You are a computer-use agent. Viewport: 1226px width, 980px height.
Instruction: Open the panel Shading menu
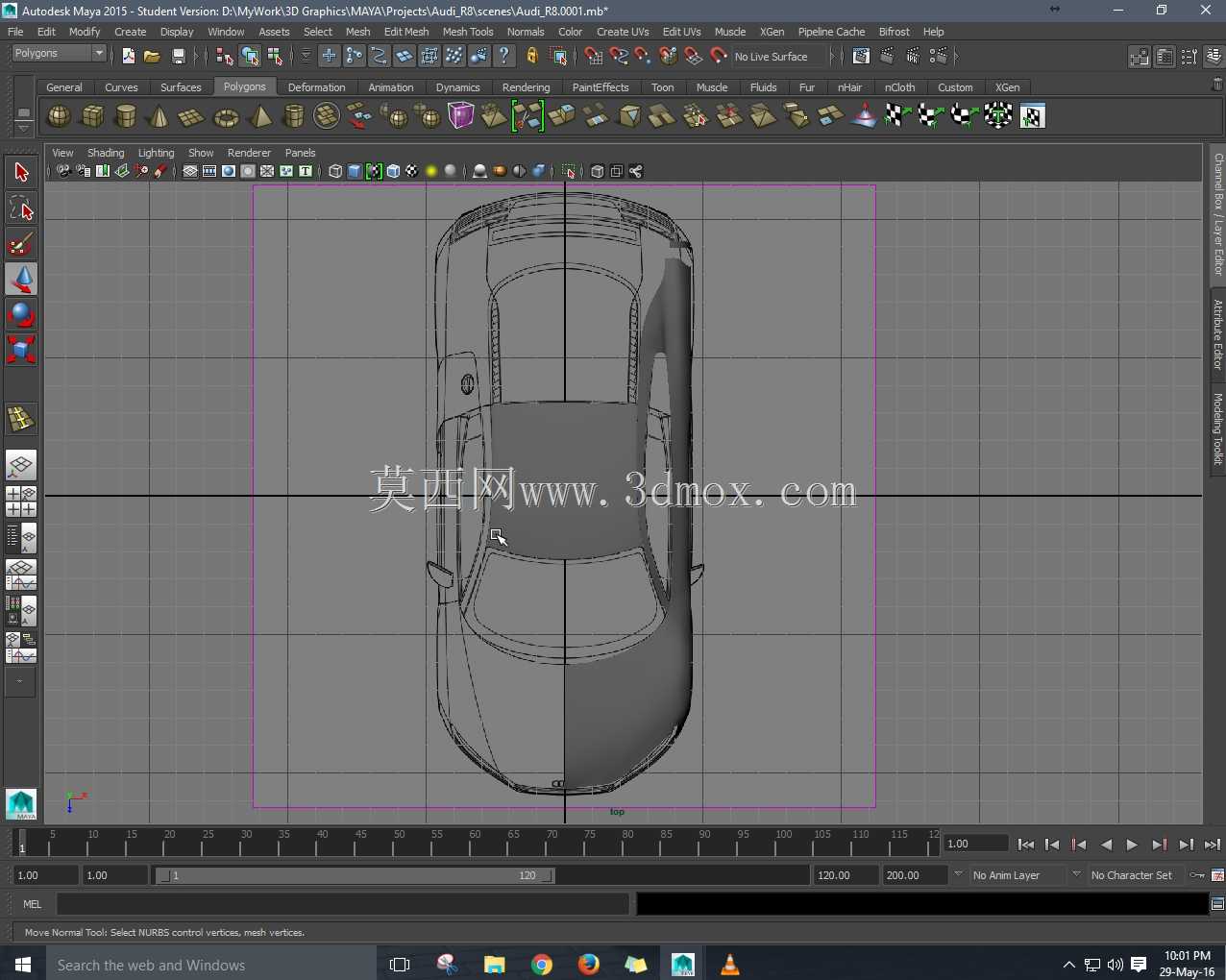(106, 153)
